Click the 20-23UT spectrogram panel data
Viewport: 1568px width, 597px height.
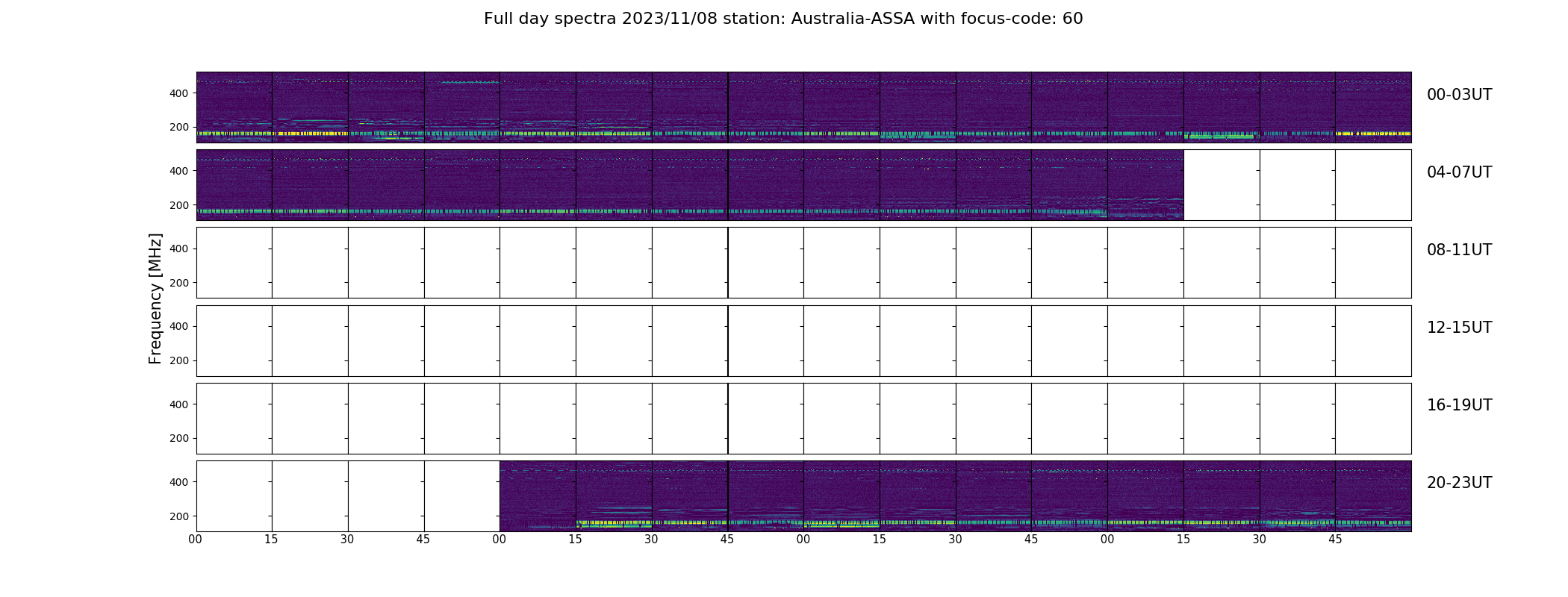tap(955, 496)
